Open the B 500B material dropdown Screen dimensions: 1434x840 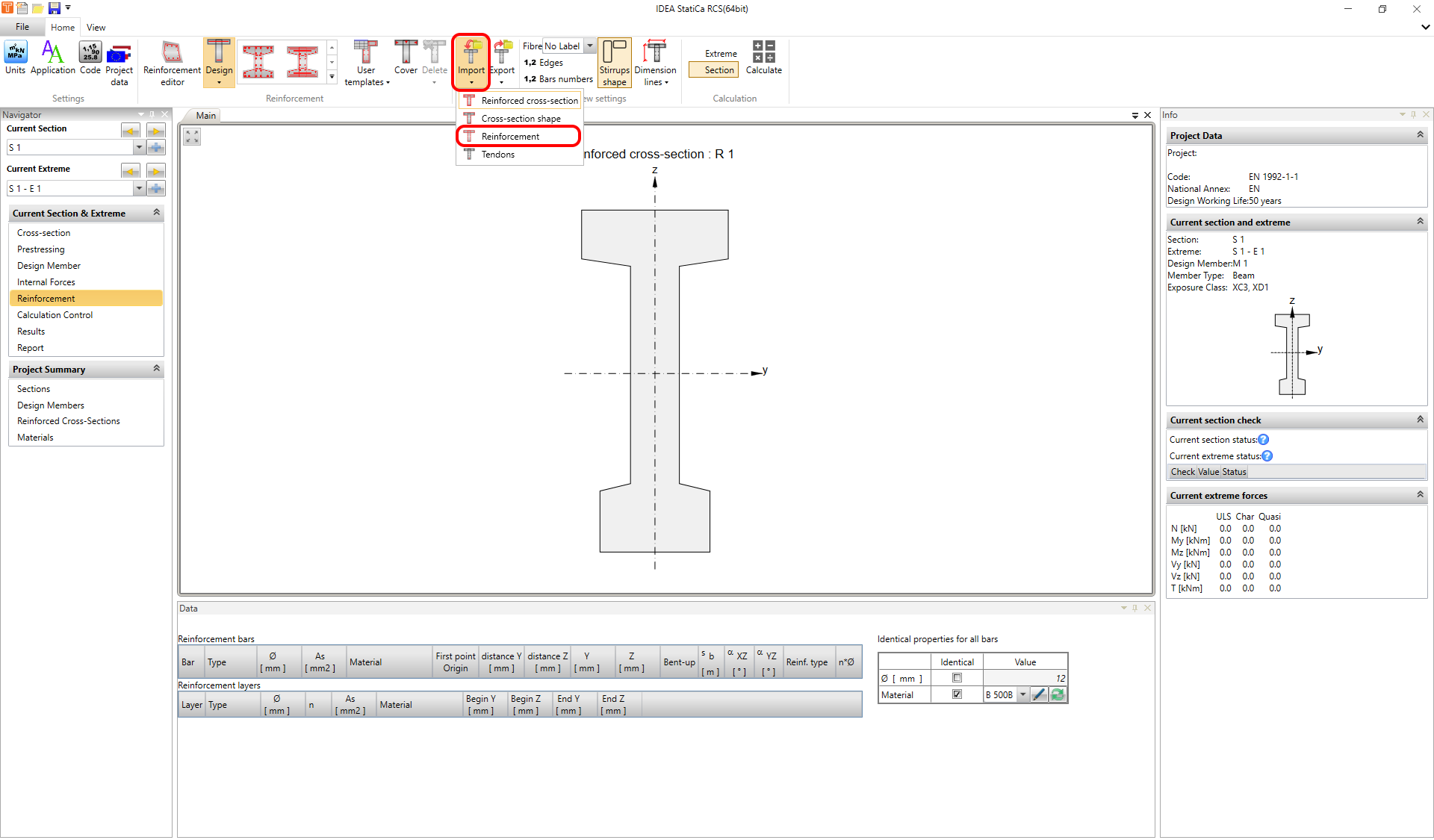[1023, 694]
